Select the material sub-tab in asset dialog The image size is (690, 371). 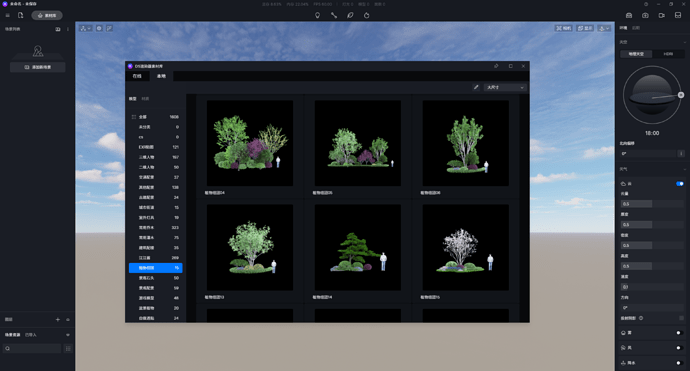145,99
